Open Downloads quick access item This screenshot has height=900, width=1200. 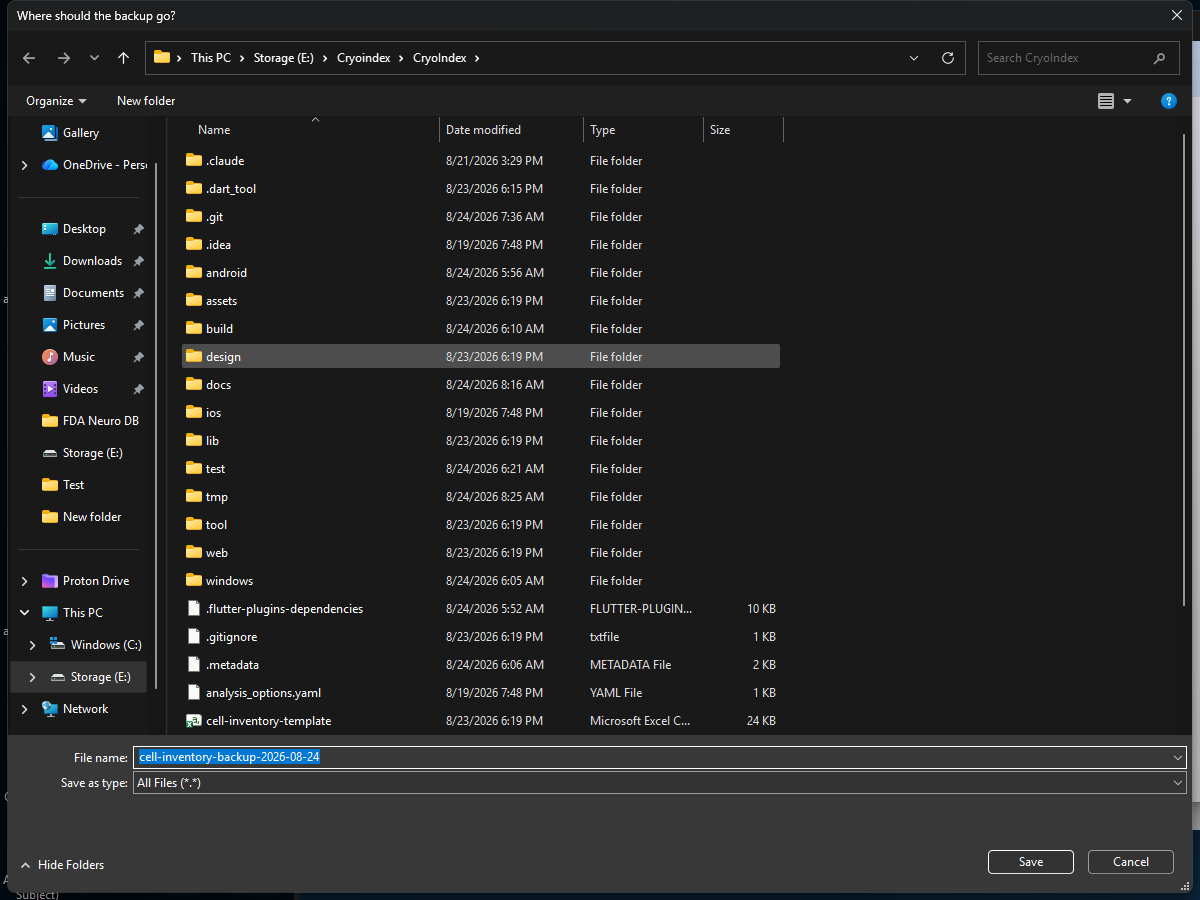(92, 261)
